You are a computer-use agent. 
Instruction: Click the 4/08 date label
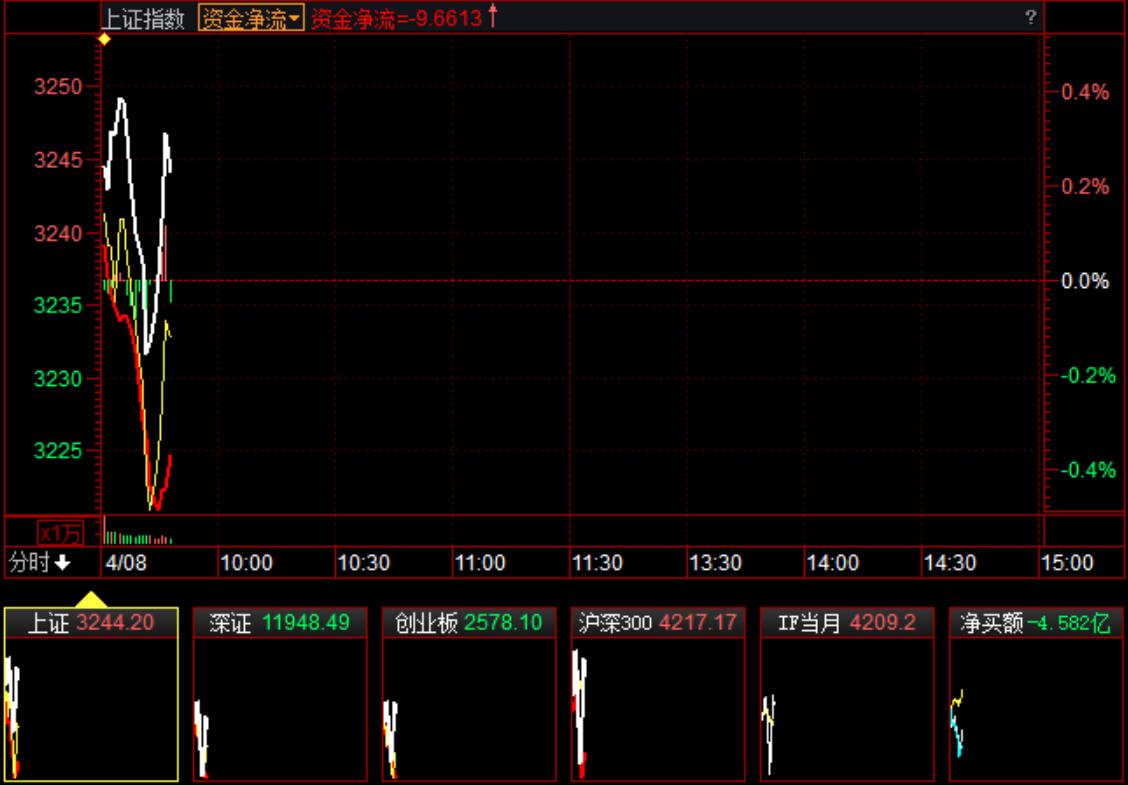(126, 563)
